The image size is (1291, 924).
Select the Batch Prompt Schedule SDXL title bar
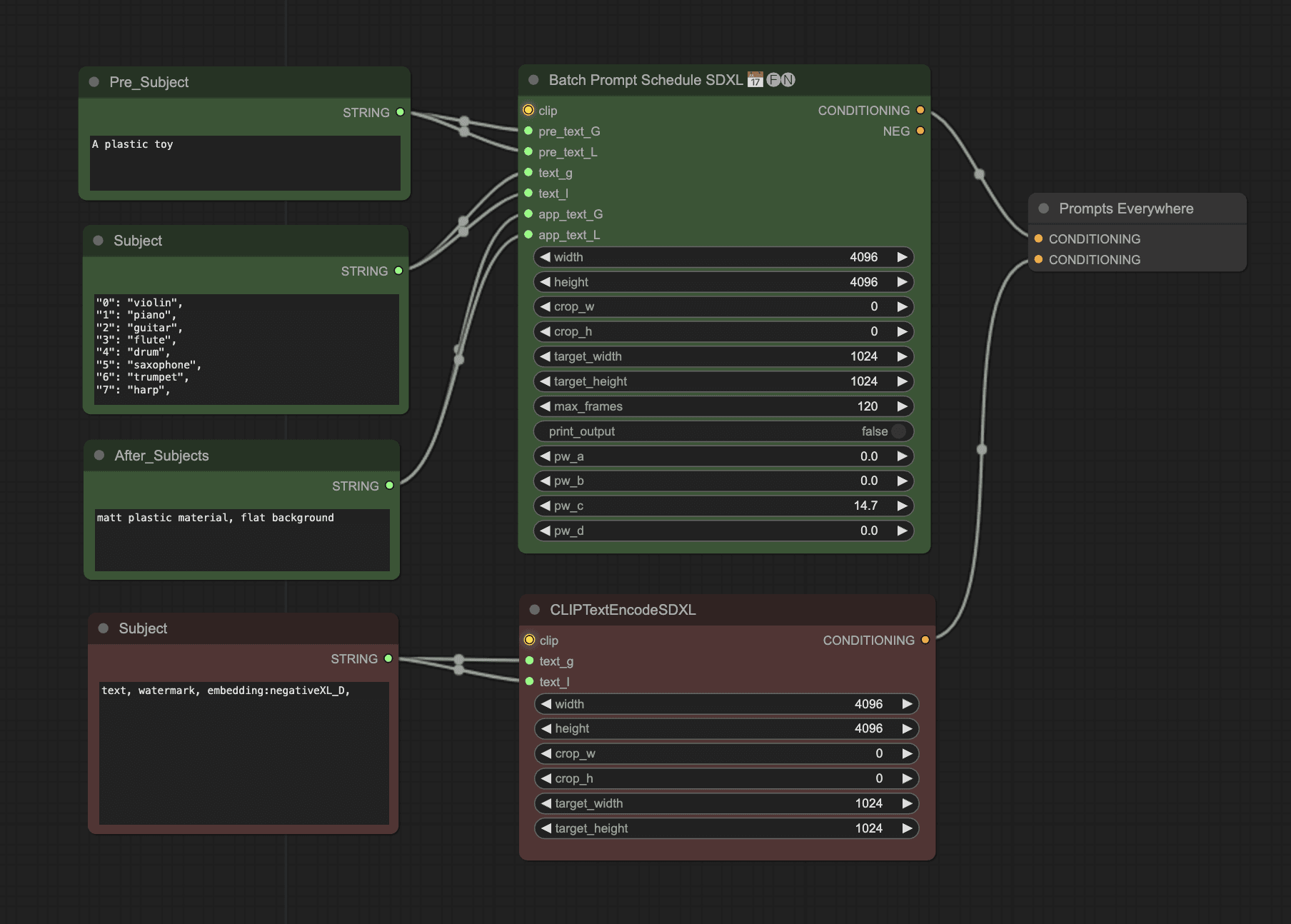[x=645, y=80]
